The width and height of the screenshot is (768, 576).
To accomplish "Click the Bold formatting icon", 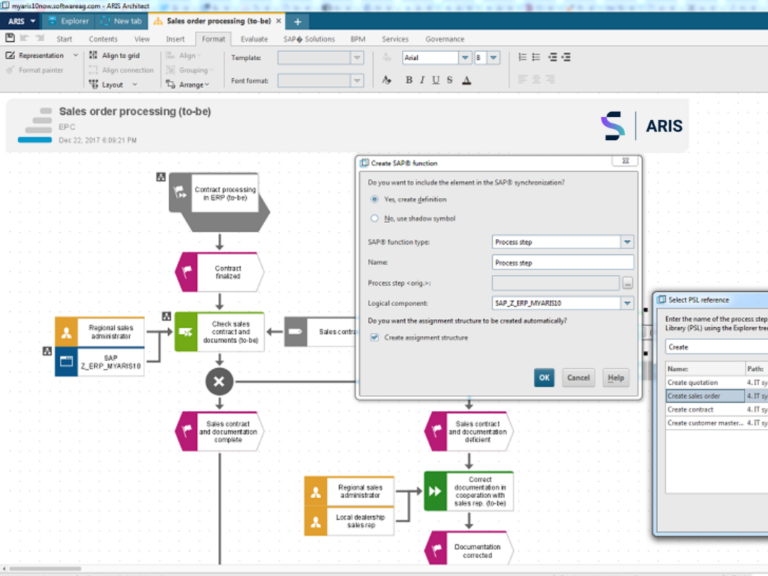I will click(409, 80).
